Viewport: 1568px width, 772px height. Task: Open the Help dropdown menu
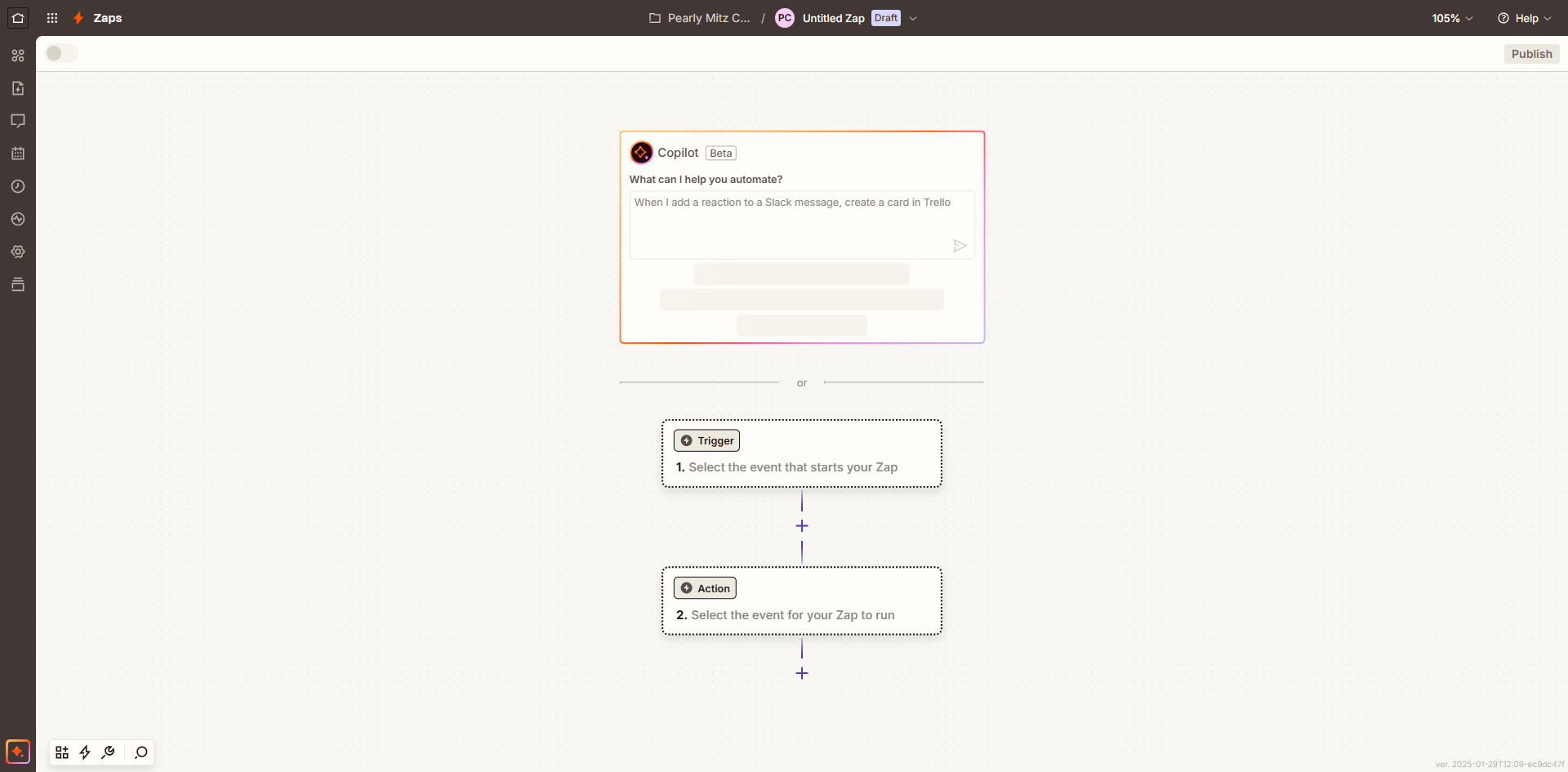pyautogui.click(x=1524, y=18)
